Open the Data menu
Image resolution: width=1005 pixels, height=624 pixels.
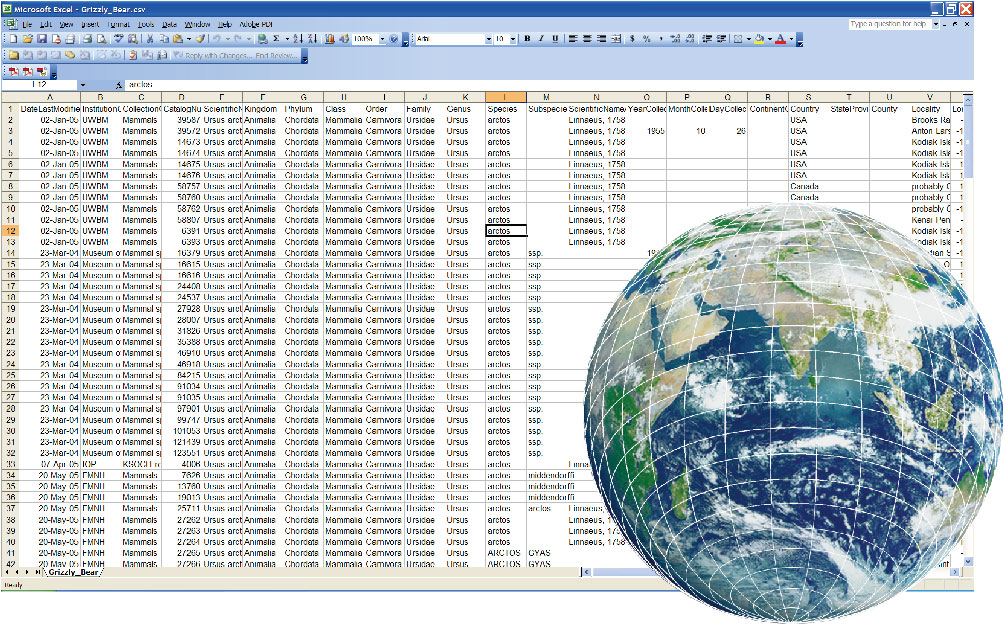coord(169,24)
